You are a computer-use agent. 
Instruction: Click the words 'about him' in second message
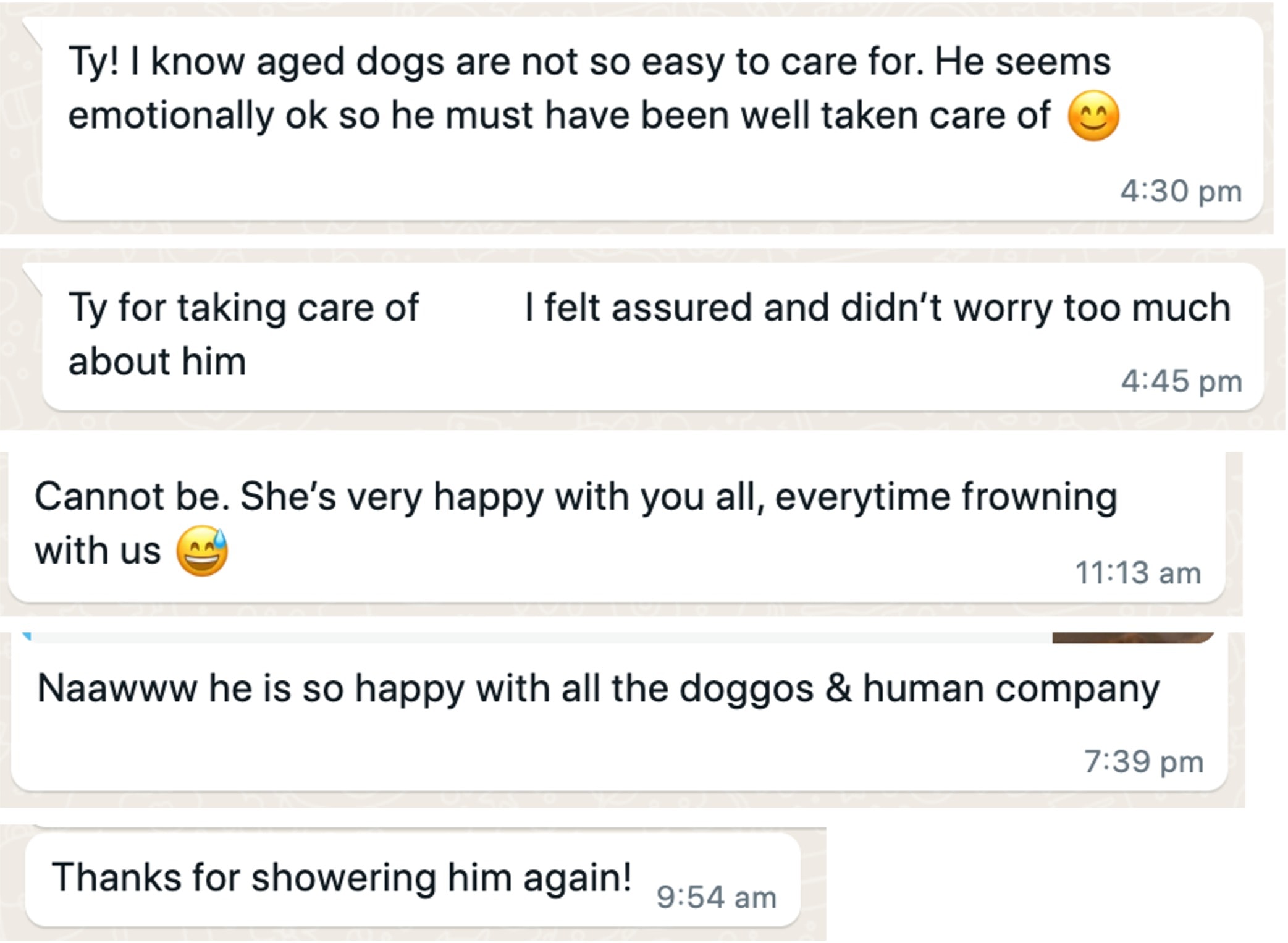(157, 362)
